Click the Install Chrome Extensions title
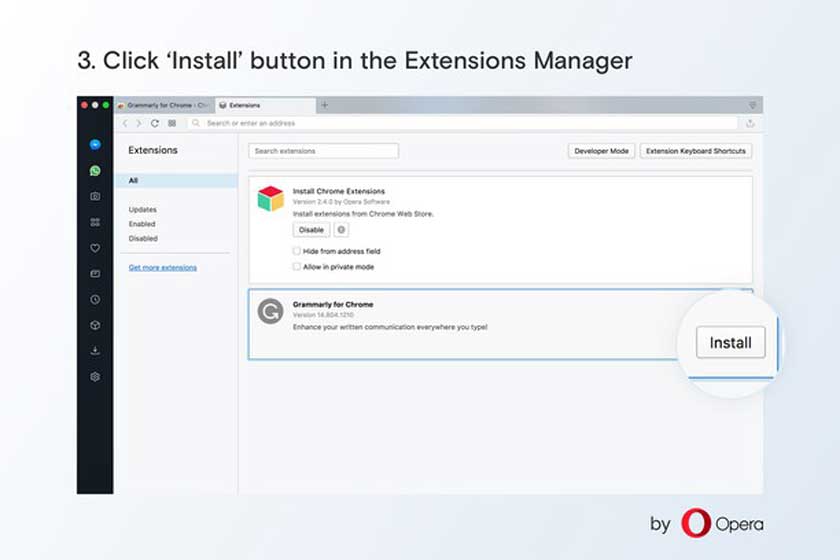Image resolution: width=840 pixels, height=560 pixels. point(339,191)
